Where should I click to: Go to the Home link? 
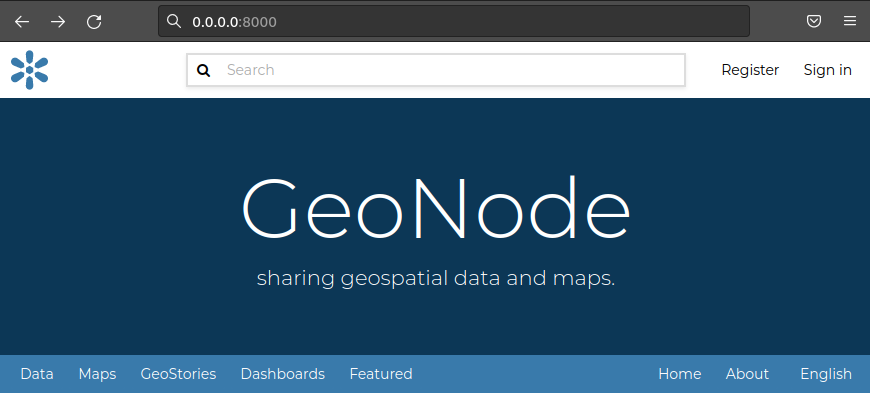[x=680, y=374]
